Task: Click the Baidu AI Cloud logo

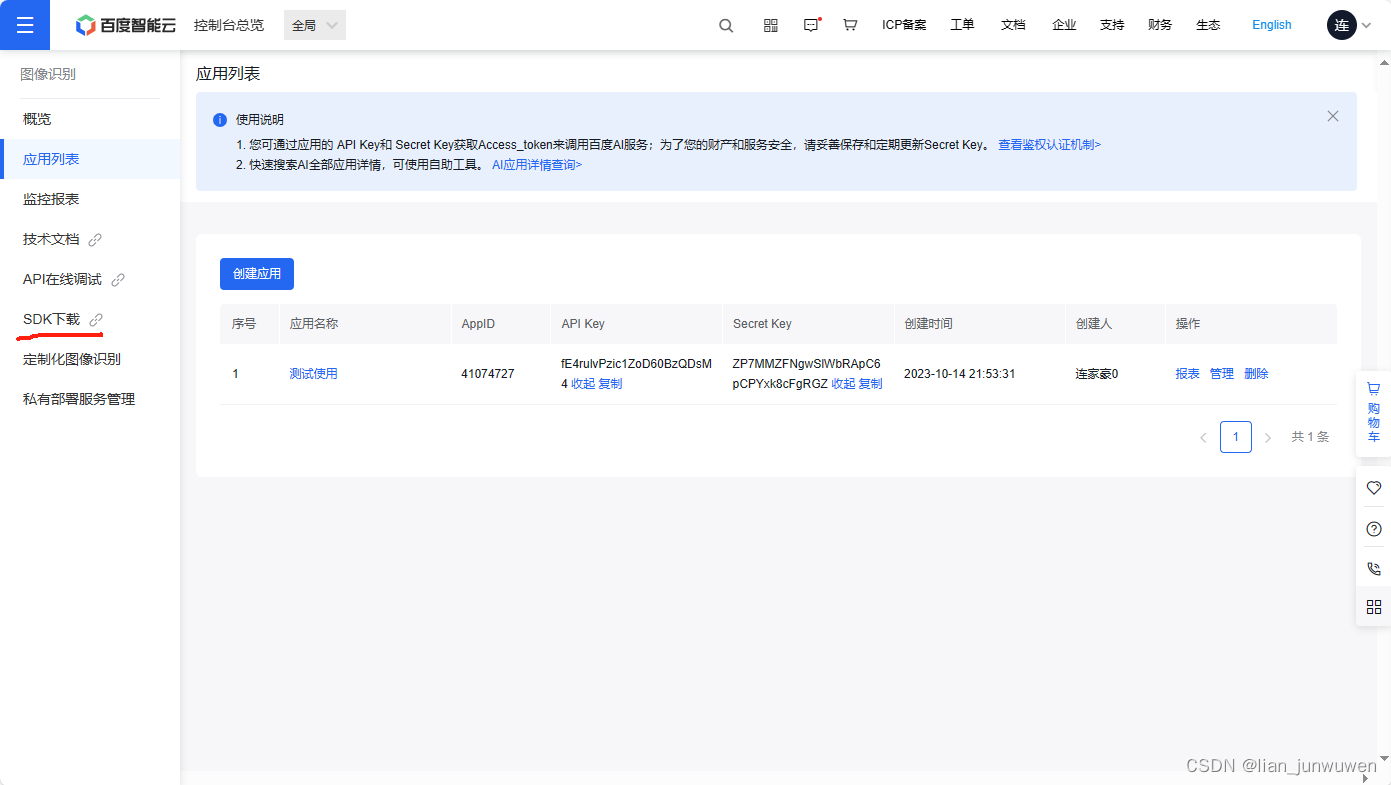Action: (126, 25)
